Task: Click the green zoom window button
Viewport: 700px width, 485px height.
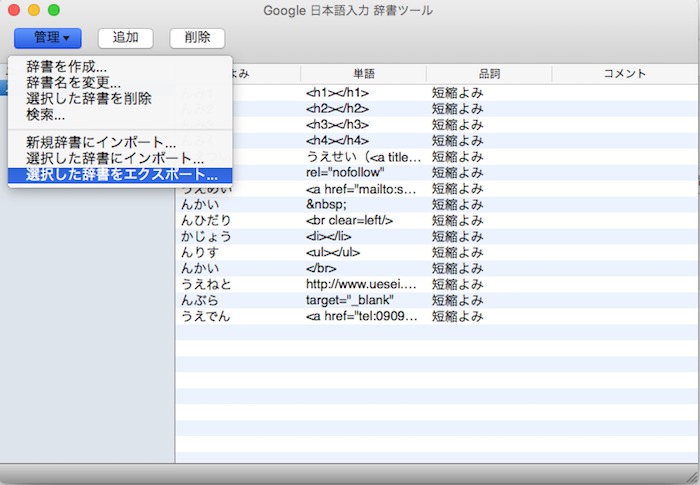Action: tap(54, 10)
